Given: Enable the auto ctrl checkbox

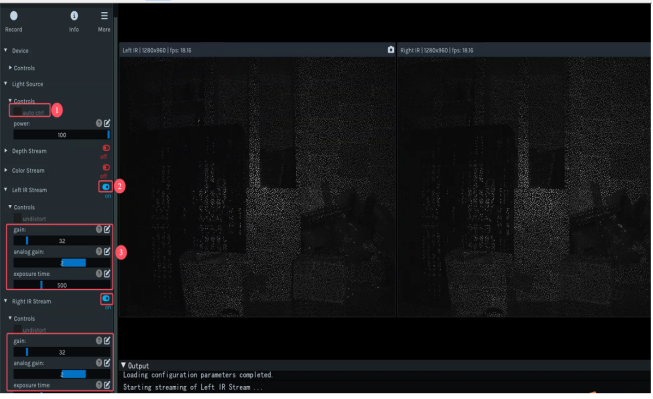Looking at the screenshot, I should 17,112.
